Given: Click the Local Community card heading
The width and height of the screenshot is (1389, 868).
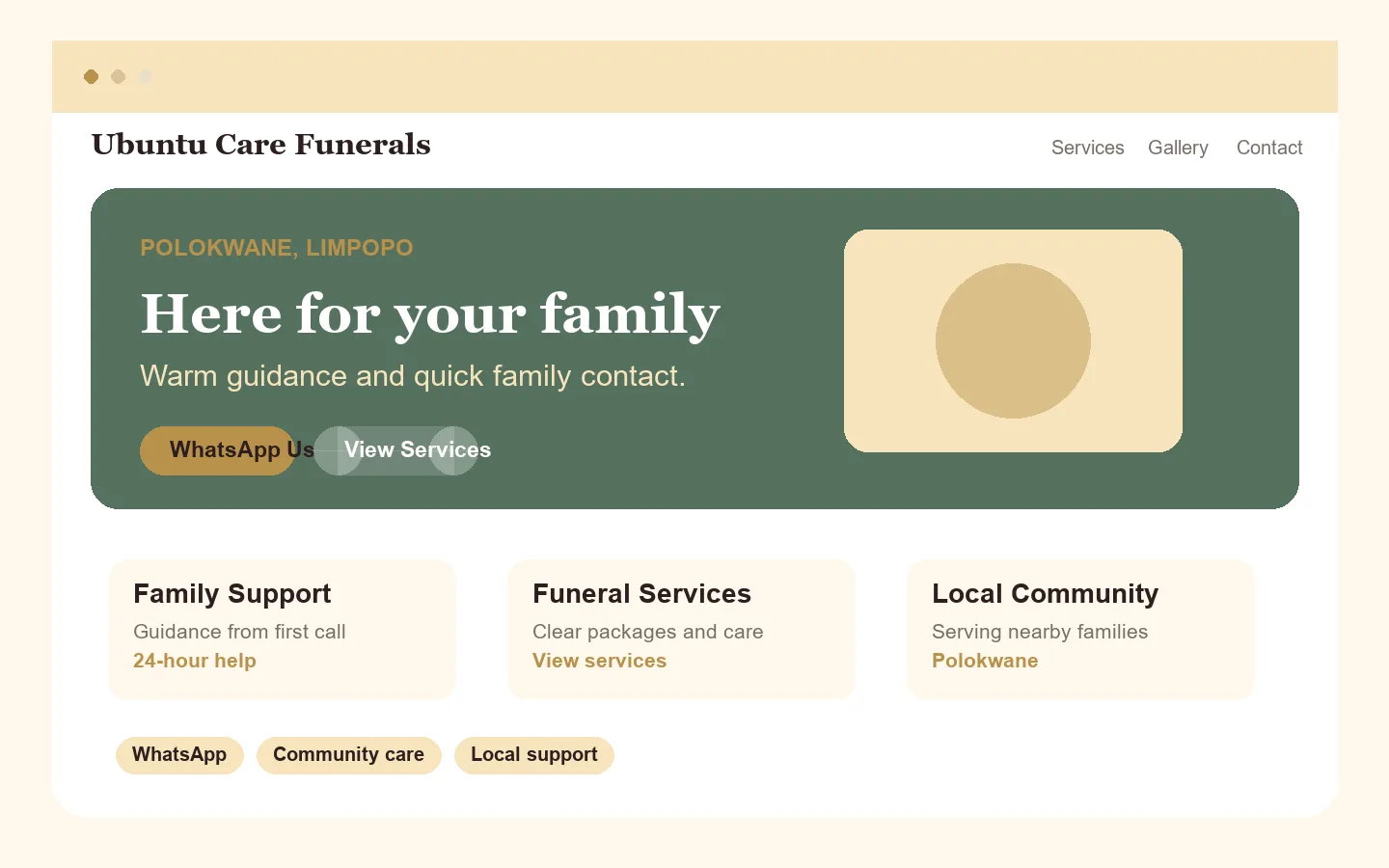Looking at the screenshot, I should (1045, 594).
